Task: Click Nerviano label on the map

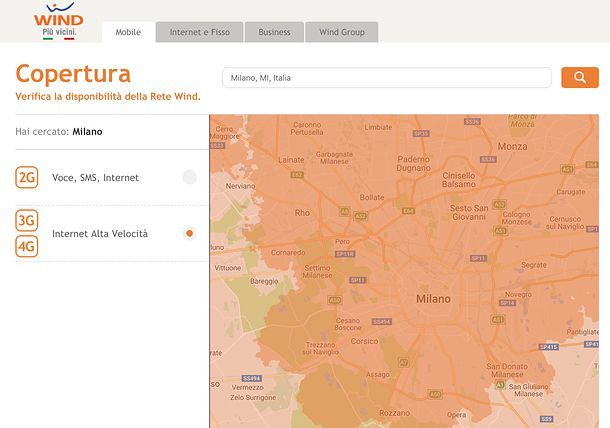Action: (240, 186)
